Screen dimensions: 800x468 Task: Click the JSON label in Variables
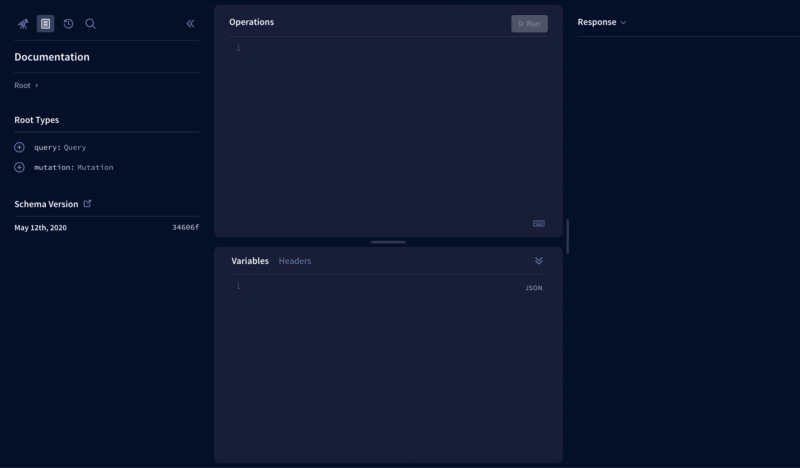pos(534,288)
